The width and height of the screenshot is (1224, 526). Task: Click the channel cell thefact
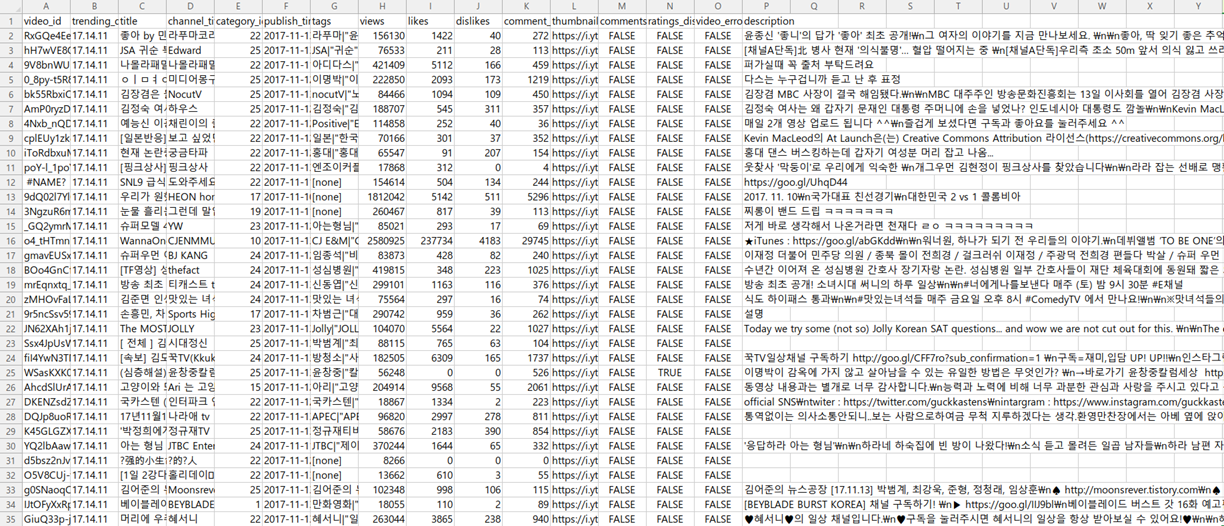tap(191, 269)
